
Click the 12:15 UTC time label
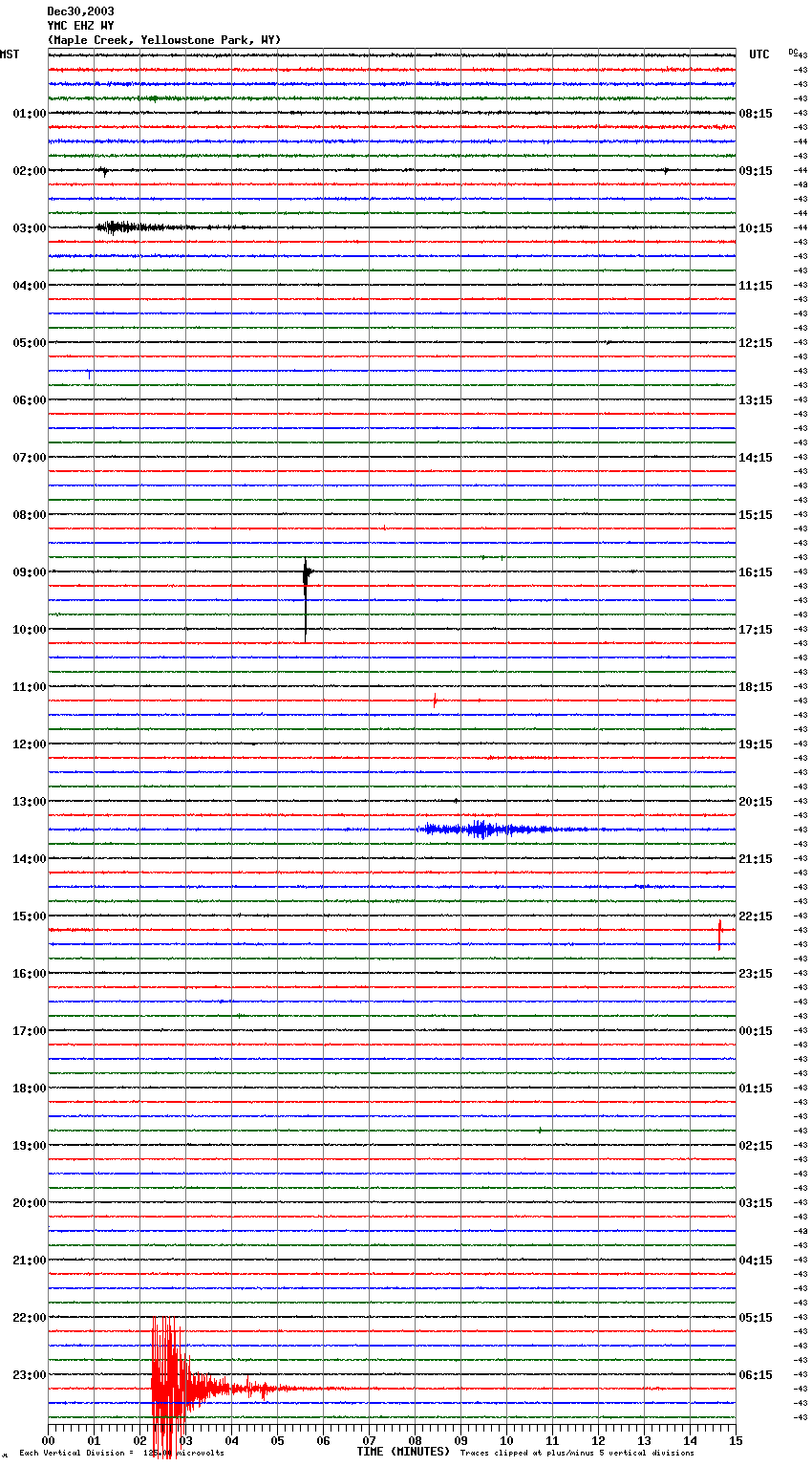756,343
